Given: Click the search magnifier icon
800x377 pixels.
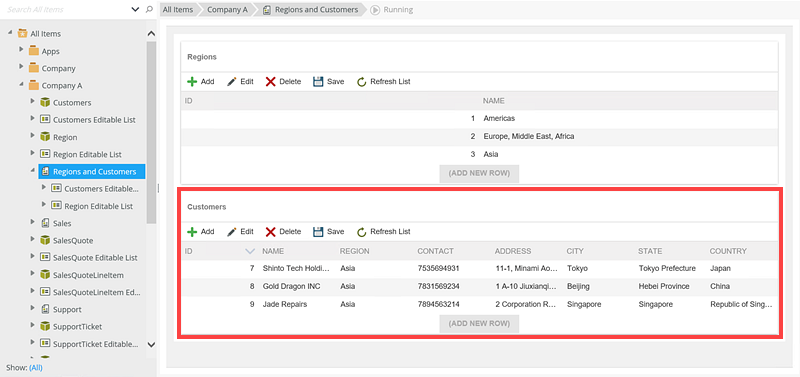Looking at the screenshot, I should (149, 9).
